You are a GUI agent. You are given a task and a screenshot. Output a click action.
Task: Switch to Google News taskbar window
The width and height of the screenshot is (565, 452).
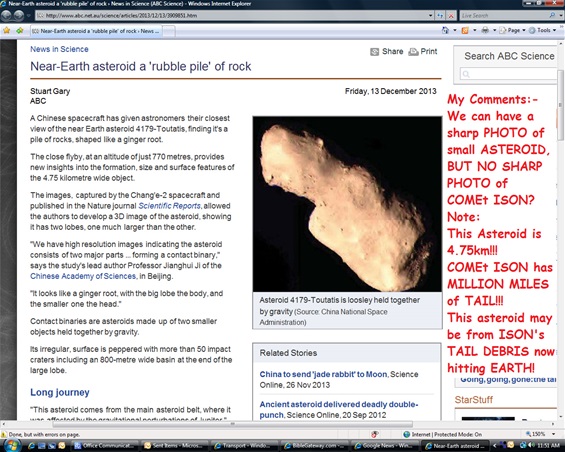click(x=384, y=446)
